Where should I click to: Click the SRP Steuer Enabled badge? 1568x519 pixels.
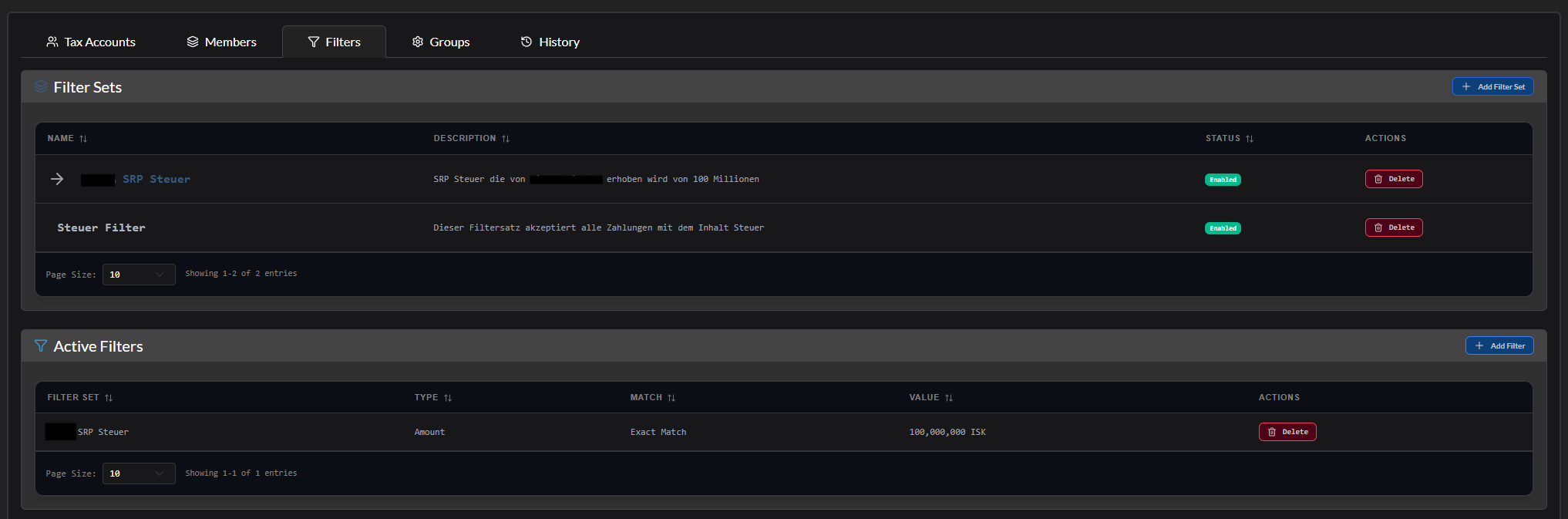coord(1223,180)
